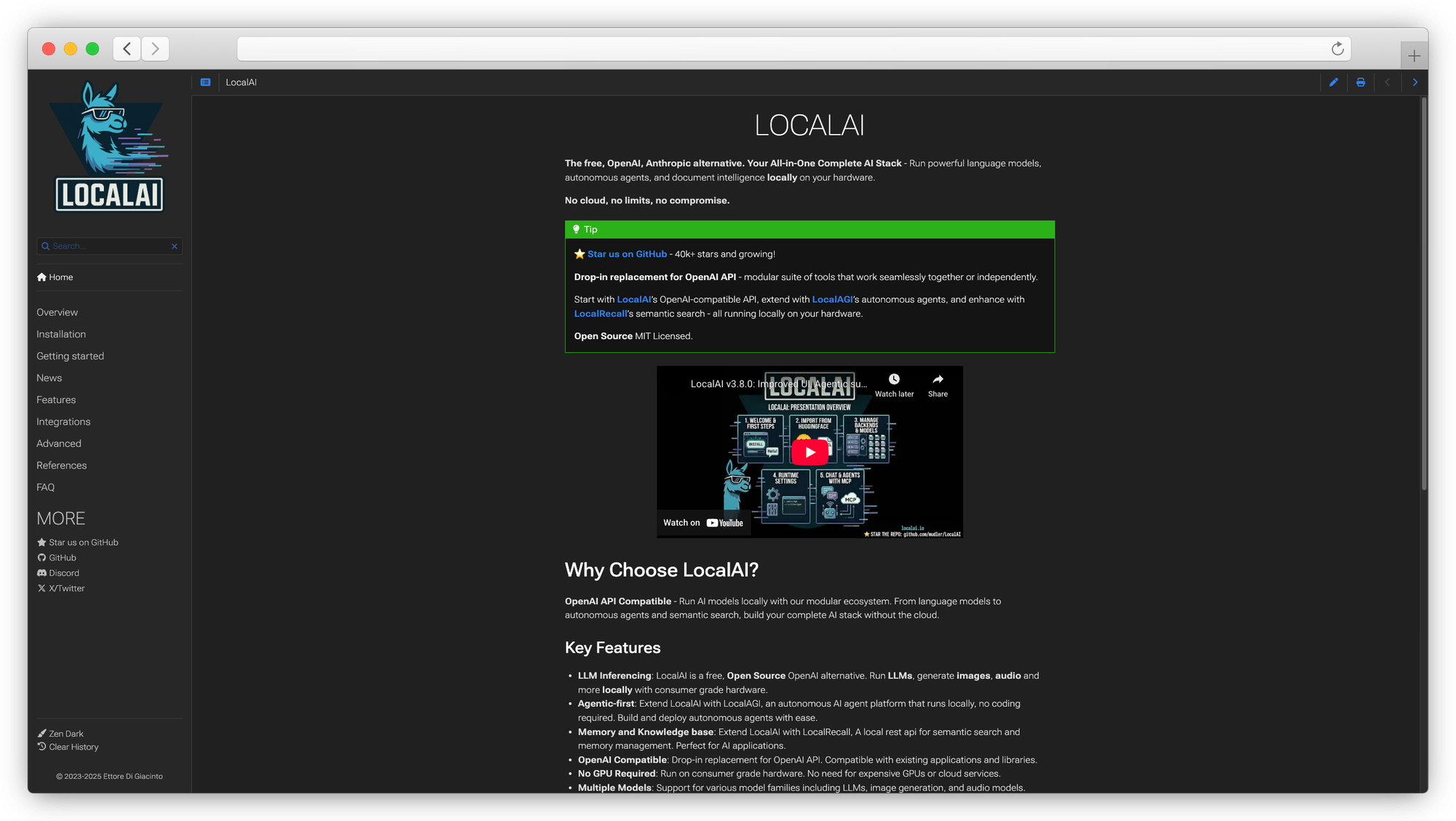
Task: Toggle the table of contents icon
Action: click(205, 82)
